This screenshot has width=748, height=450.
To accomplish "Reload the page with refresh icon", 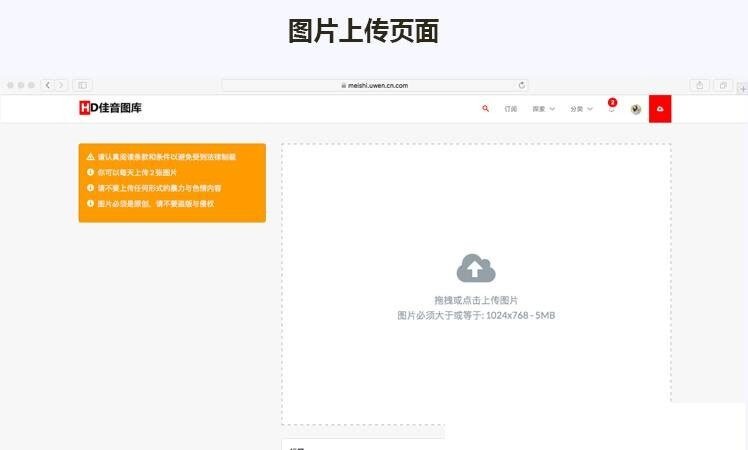I will (521, 85).
